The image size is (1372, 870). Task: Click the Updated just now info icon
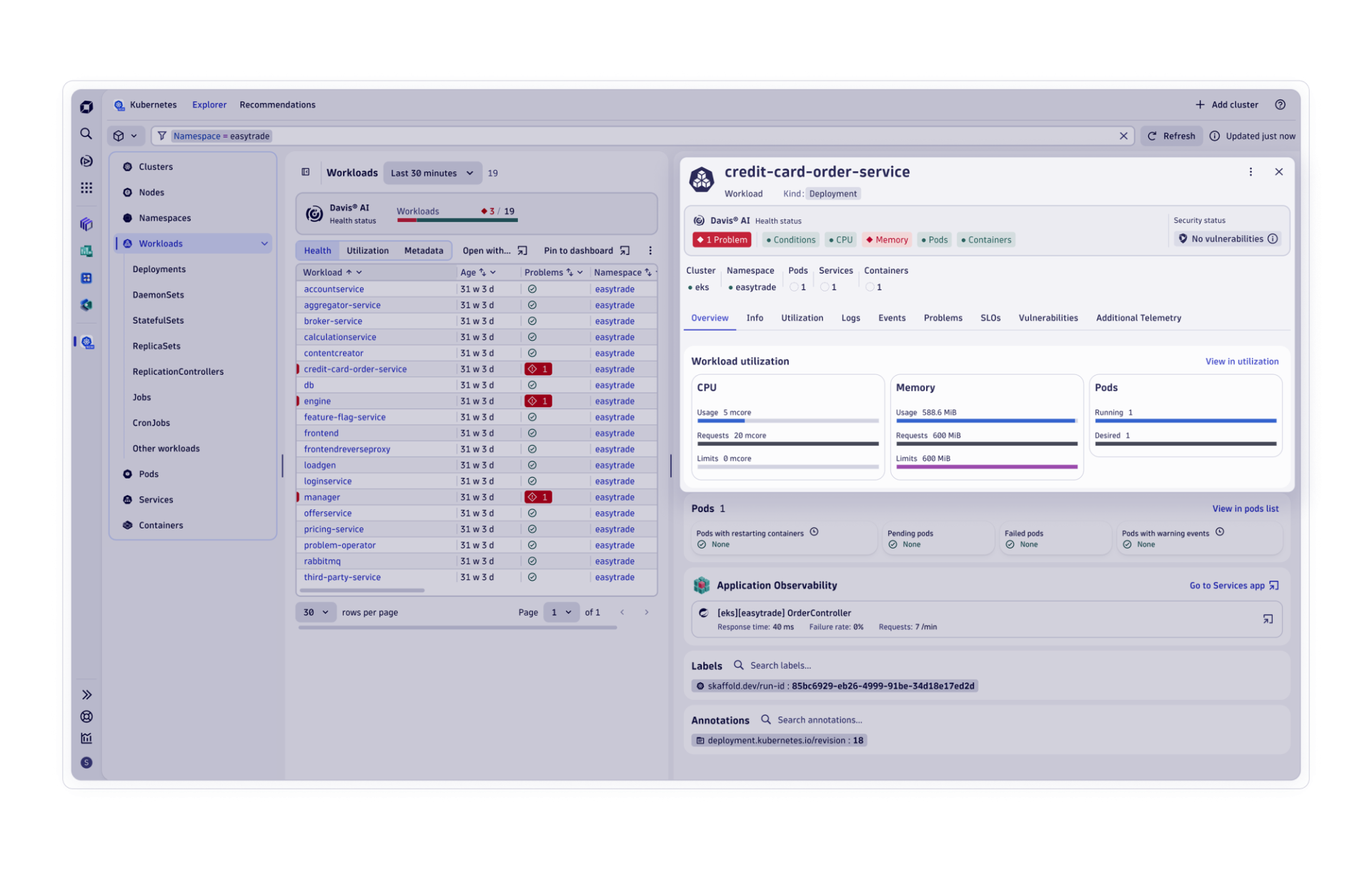tap(1214, 136)
